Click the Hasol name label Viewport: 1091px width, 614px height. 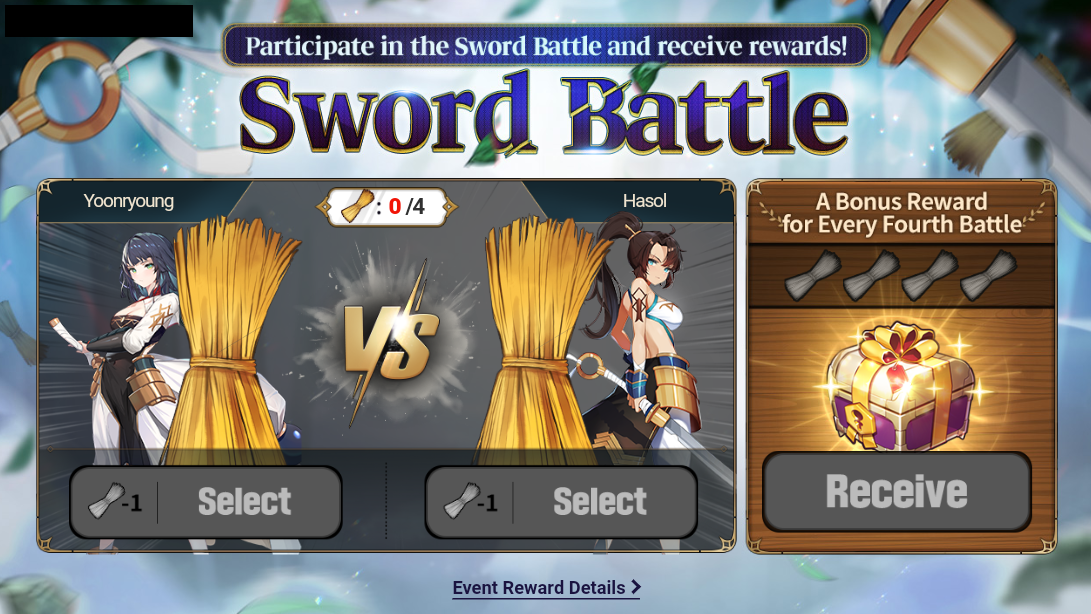click(x=644, y=201)
